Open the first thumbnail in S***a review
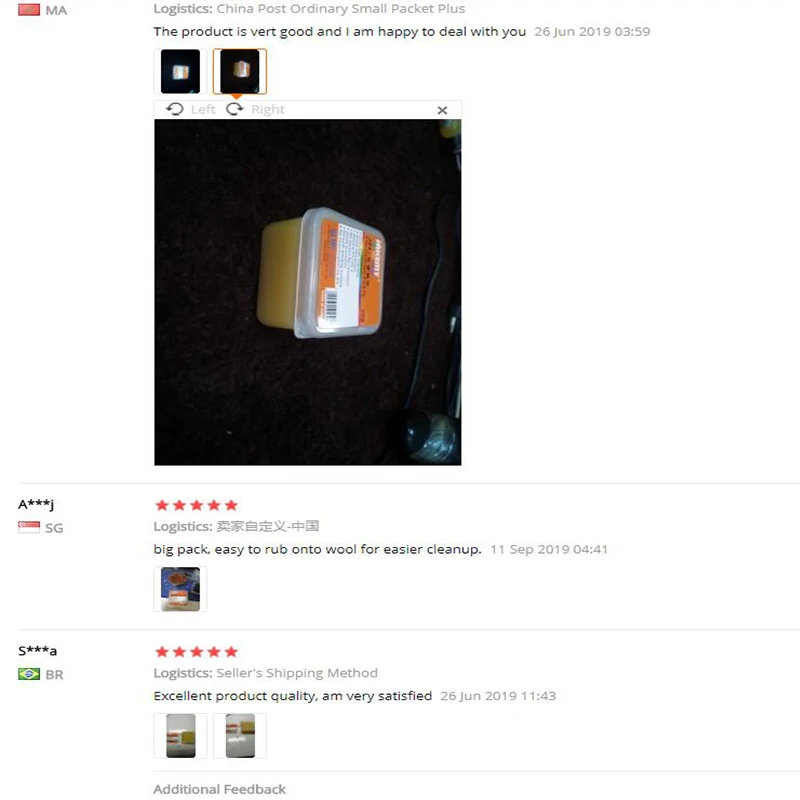800x800 pixels. (x=180, y=735)
